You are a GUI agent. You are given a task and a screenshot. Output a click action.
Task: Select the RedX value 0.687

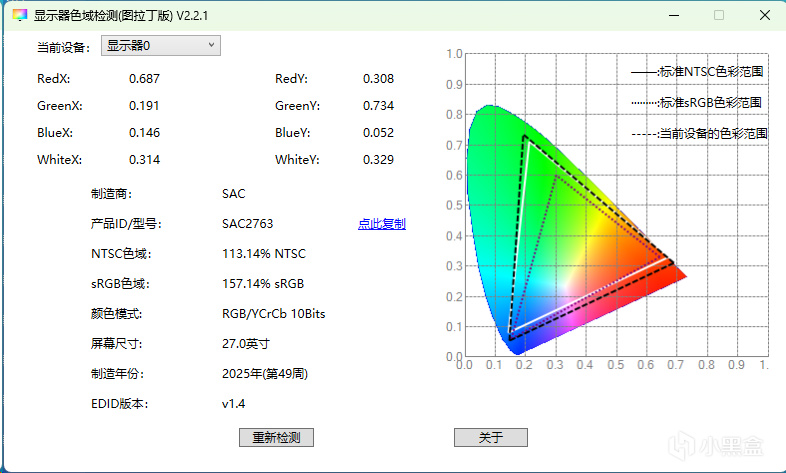[x=144, y=79]
